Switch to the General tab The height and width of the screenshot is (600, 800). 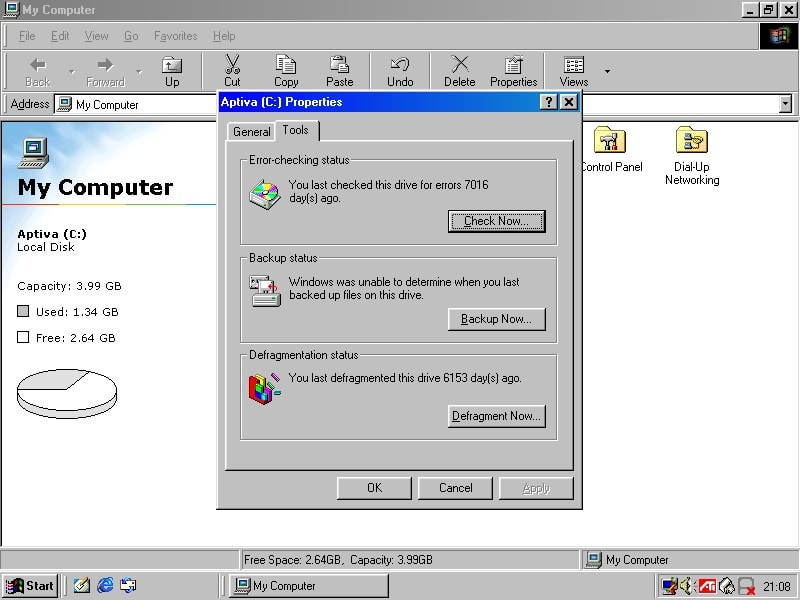coord(252,132)
